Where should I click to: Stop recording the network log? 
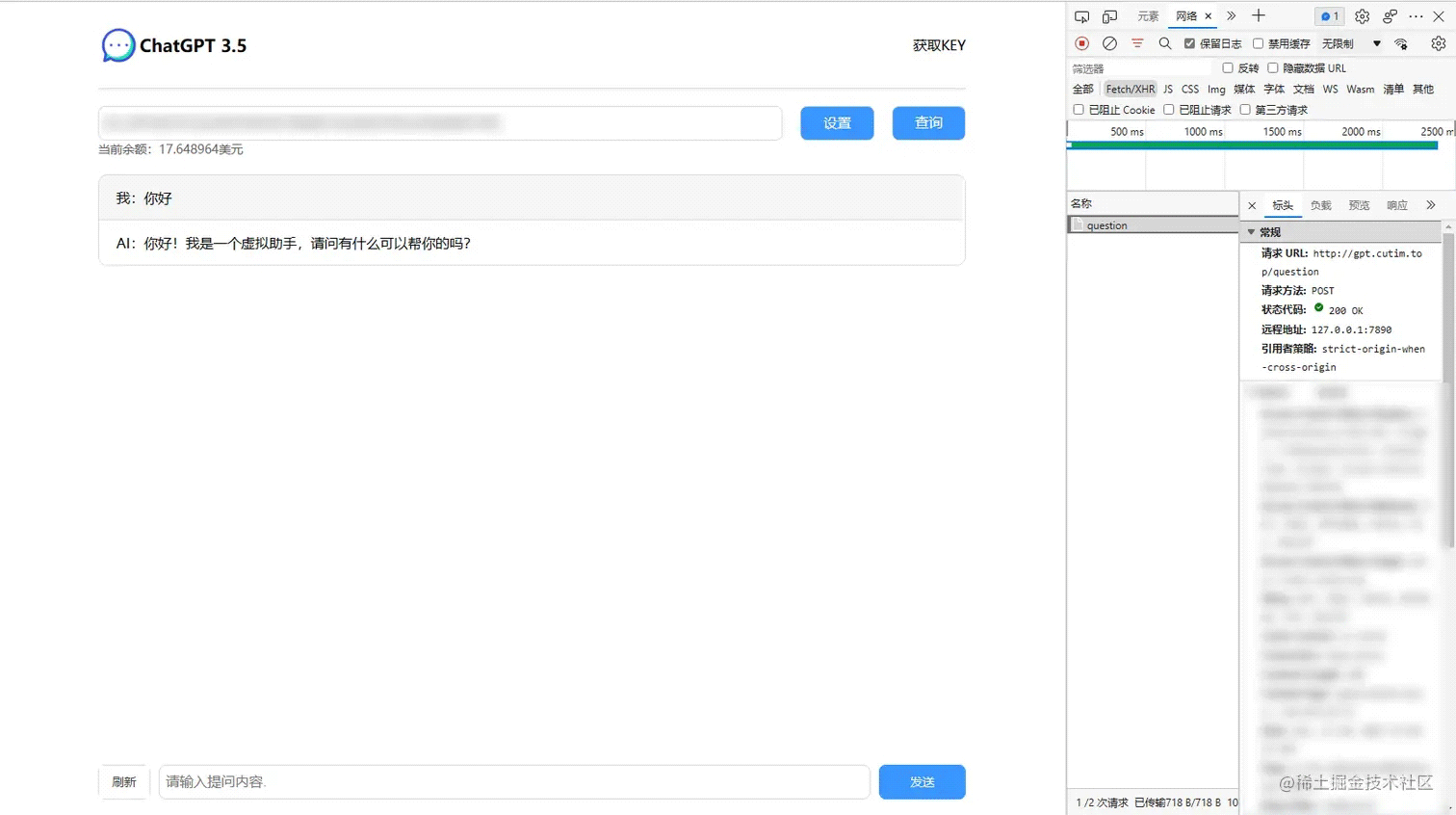[1082, 43]
